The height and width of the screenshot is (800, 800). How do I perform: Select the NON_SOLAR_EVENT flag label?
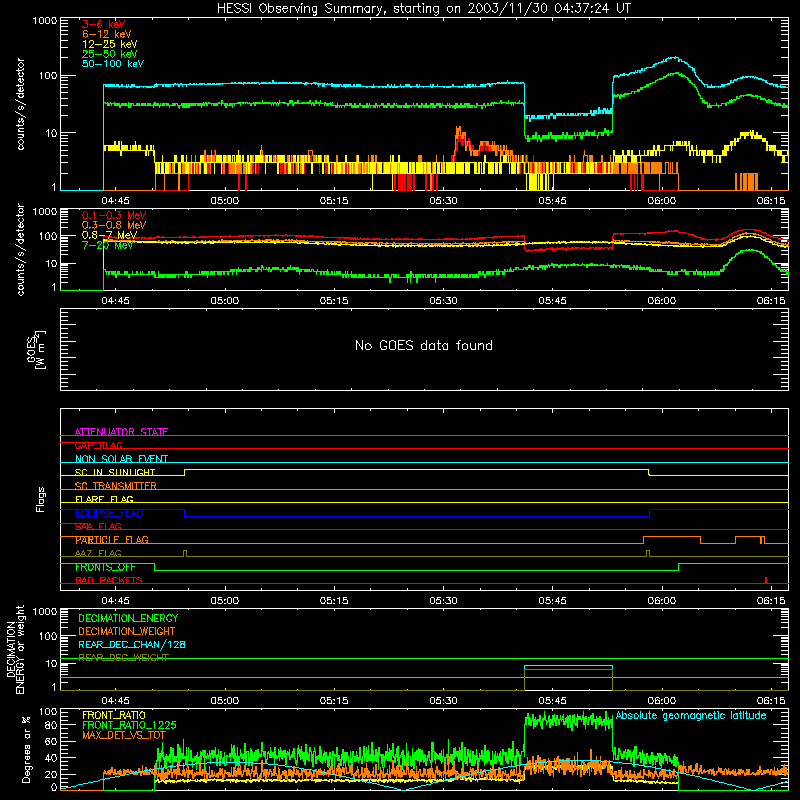pyautogui.click(x=121, y=459)
